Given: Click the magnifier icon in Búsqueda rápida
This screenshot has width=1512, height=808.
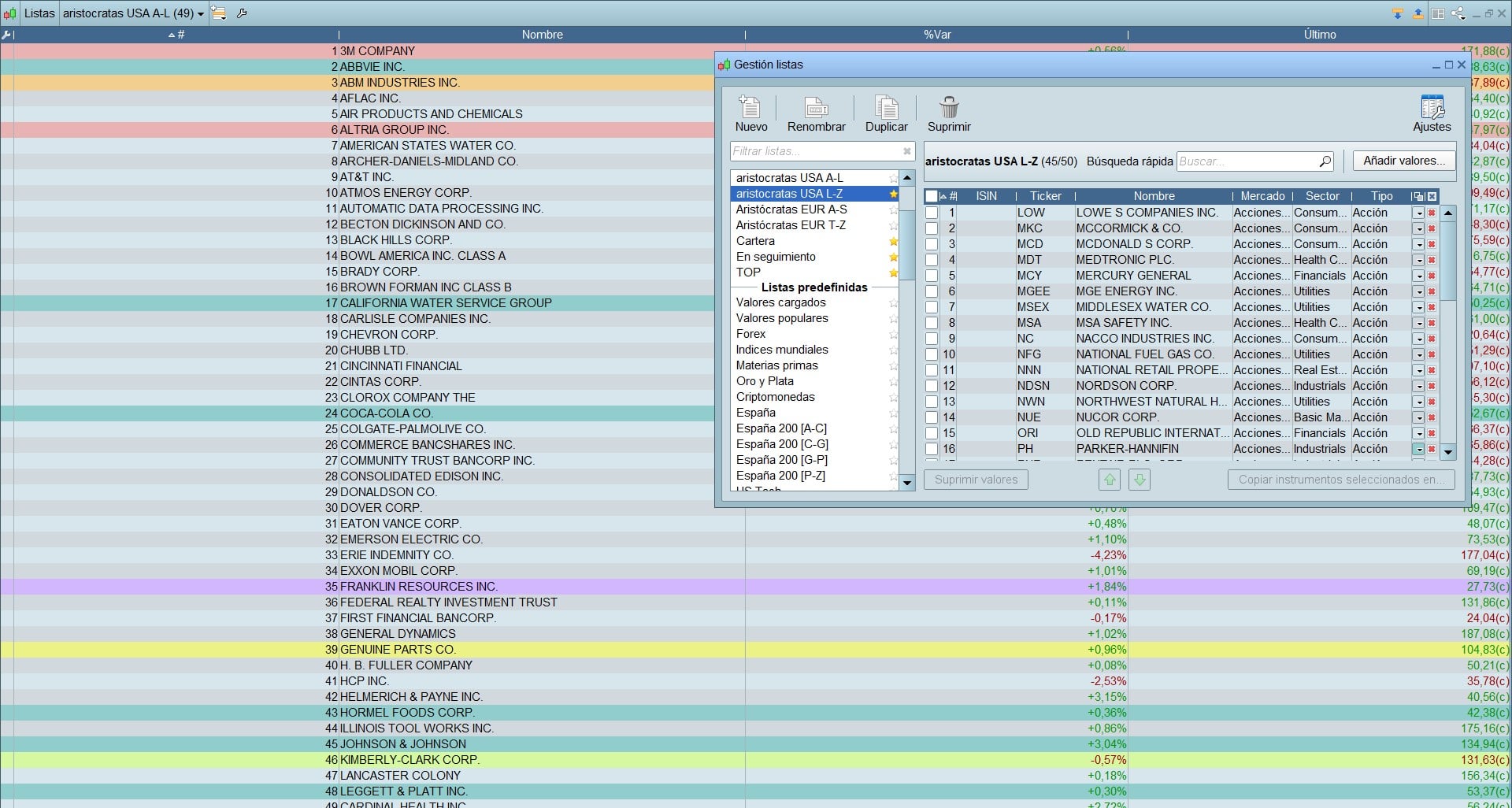Looking at the screenshot, I should (x=1325, y=161).
